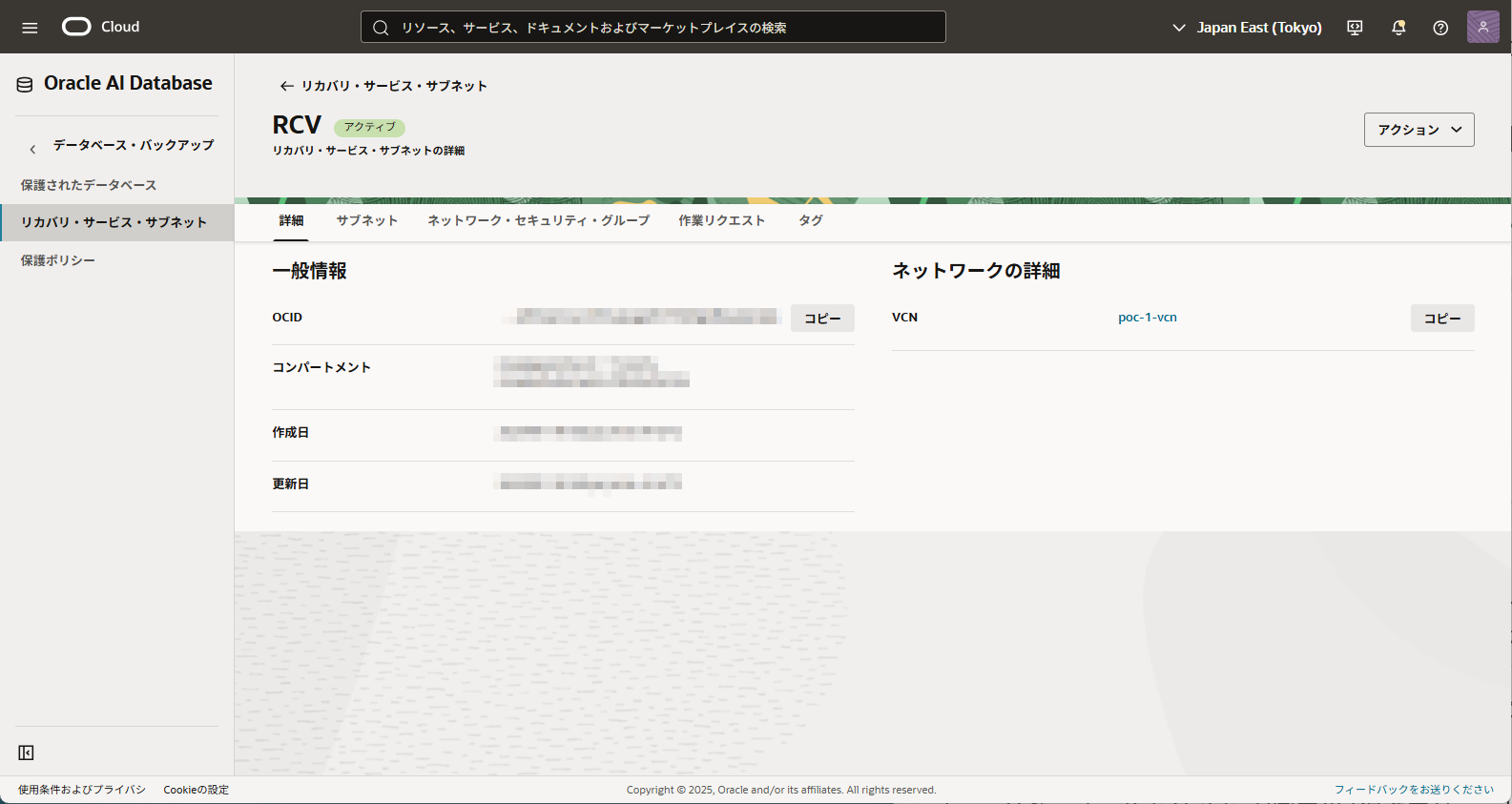Open the Japan East (Tokyo) region selector
Image resolution: width=1512 pixels, height=804 pixels.
(1247, 28)
